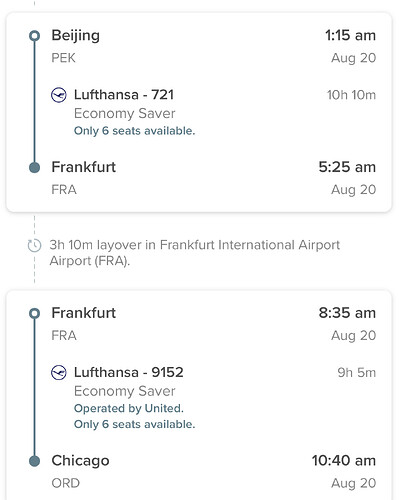Image resolution: width=399 pixels, height=500 pixels.
Task: Click the 10h 10m flight duration
Action: tap(351, 95)
